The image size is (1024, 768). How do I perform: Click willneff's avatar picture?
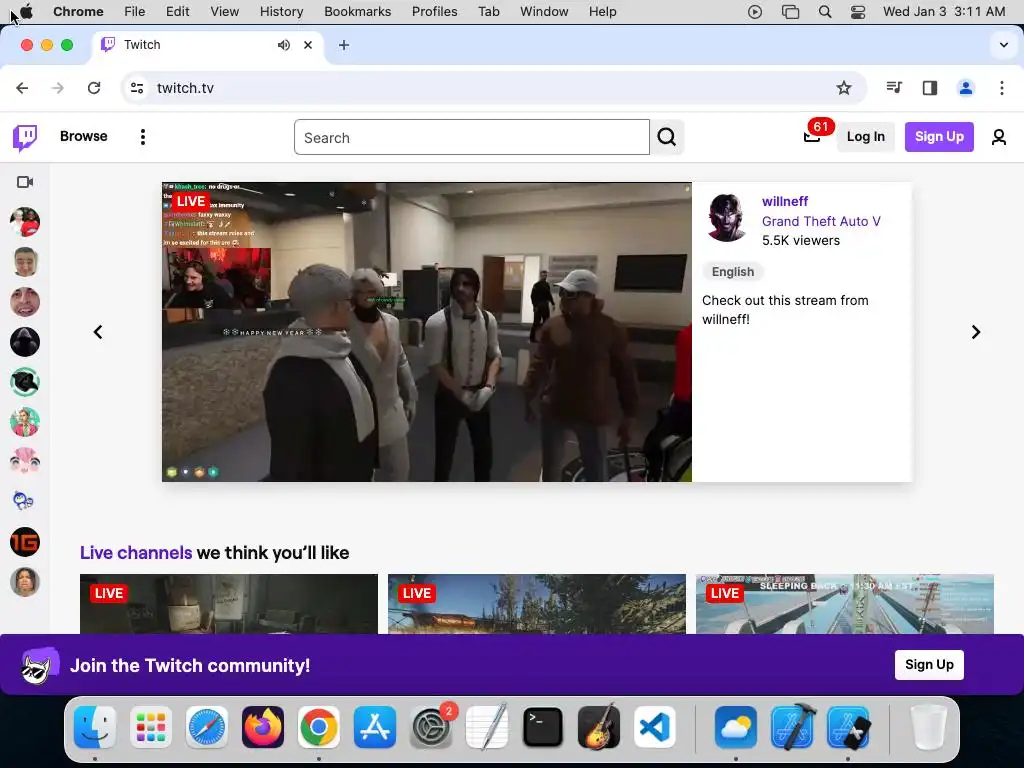[727, 218]
